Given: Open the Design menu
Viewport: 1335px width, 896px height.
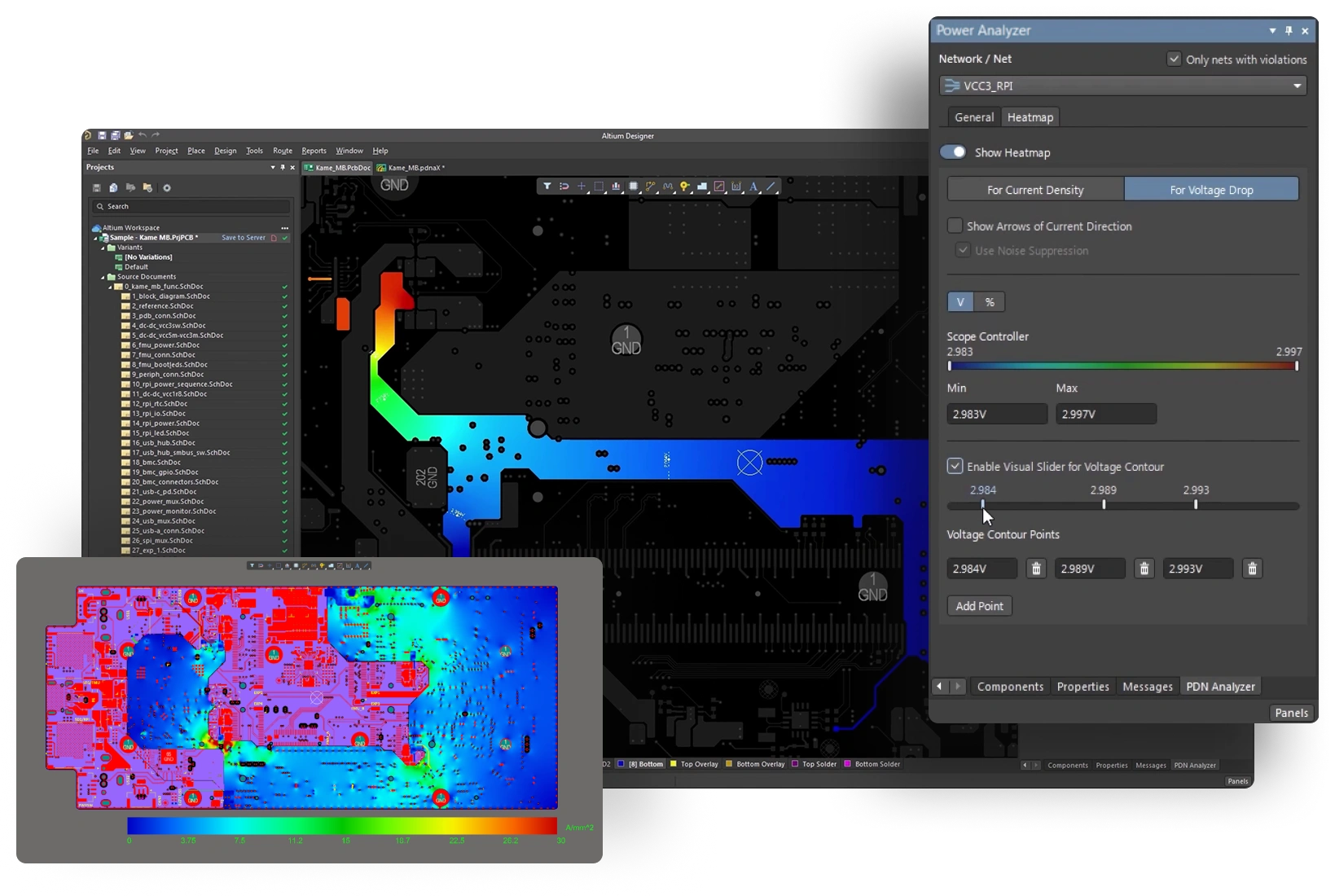Looking at the screenshot, I should coord(225,151).
